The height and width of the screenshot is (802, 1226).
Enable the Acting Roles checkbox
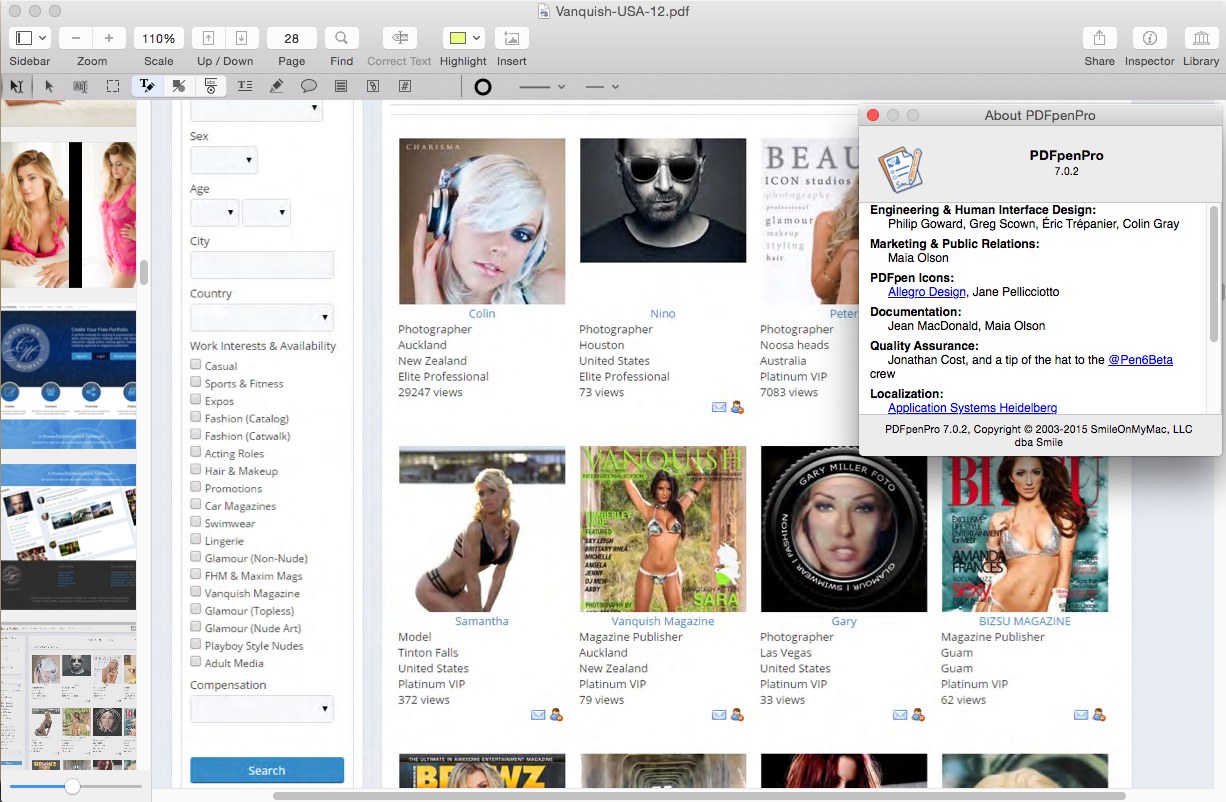click(196, 452)
